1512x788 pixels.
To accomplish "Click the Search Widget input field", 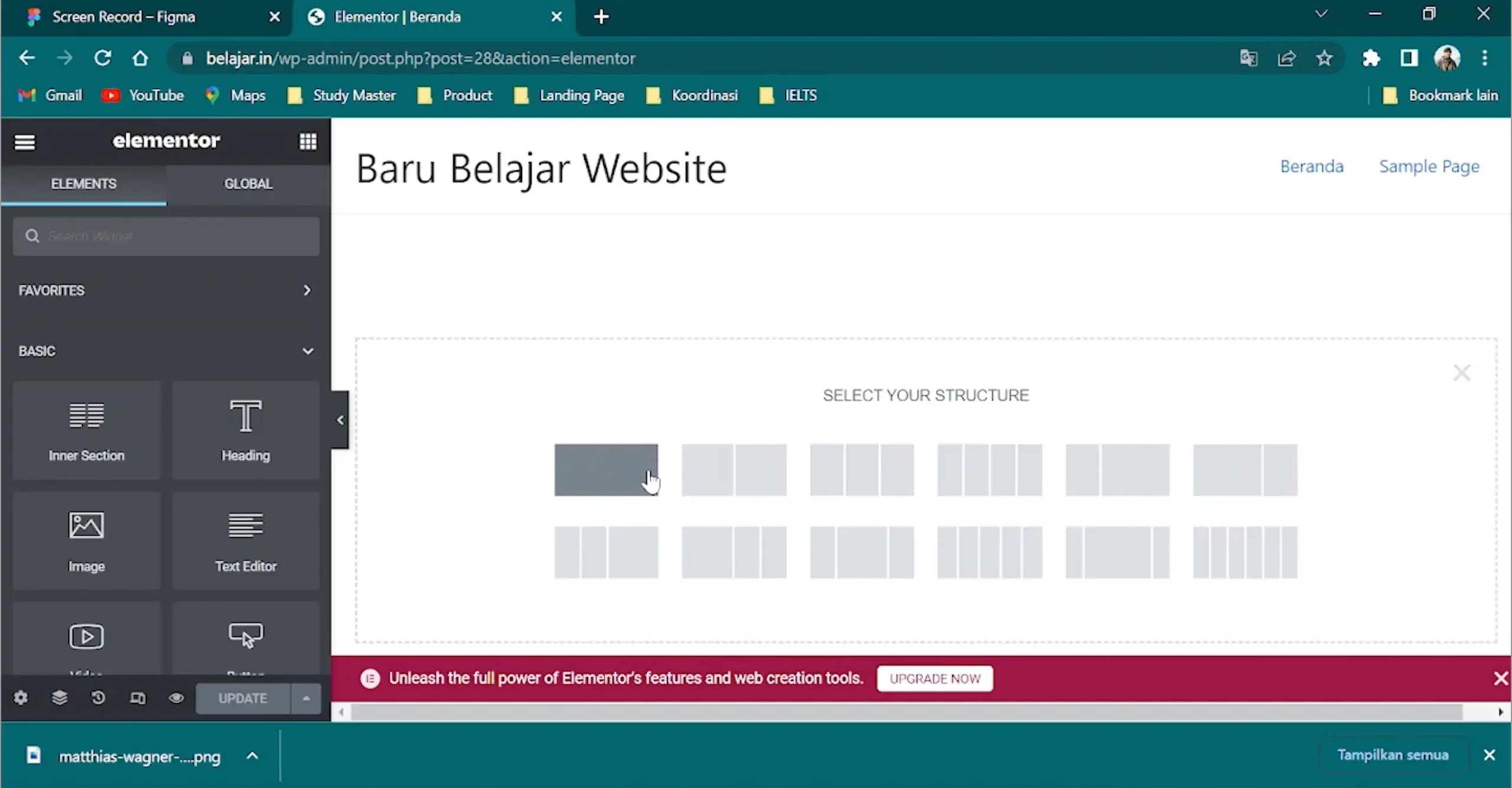I will point(166,236).
